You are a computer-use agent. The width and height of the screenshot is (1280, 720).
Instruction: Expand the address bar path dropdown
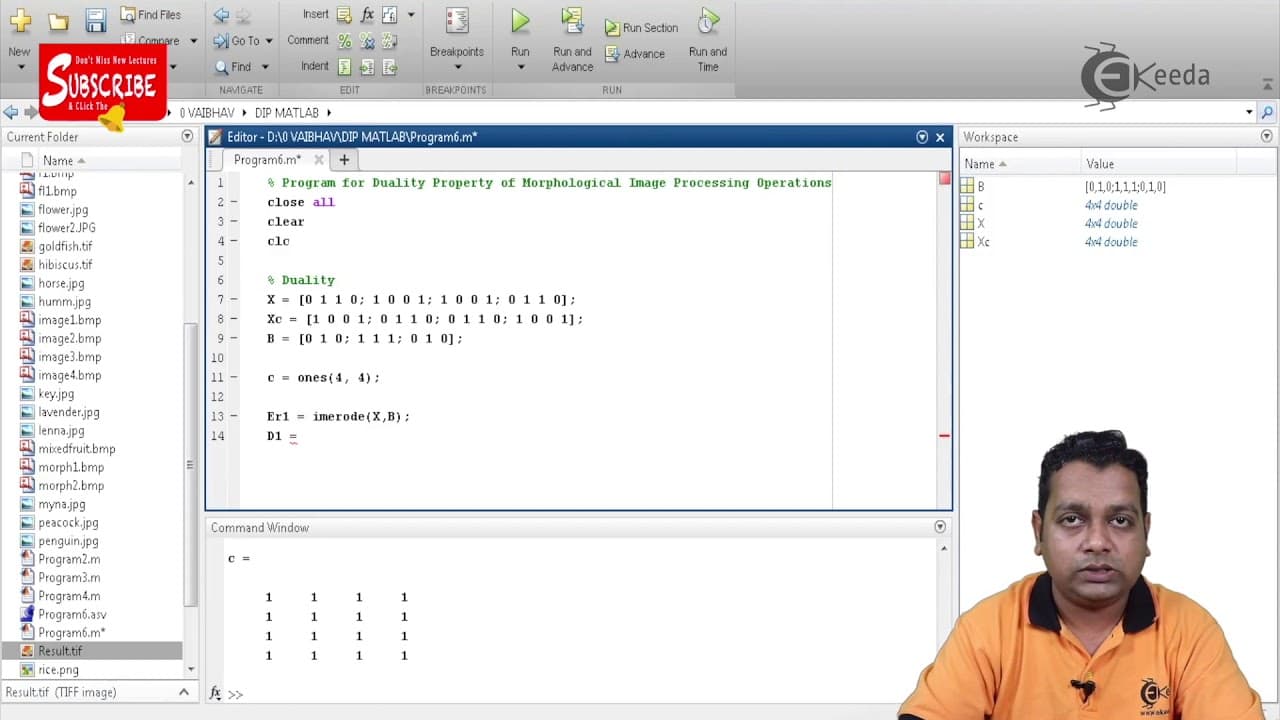[1249, 113]
